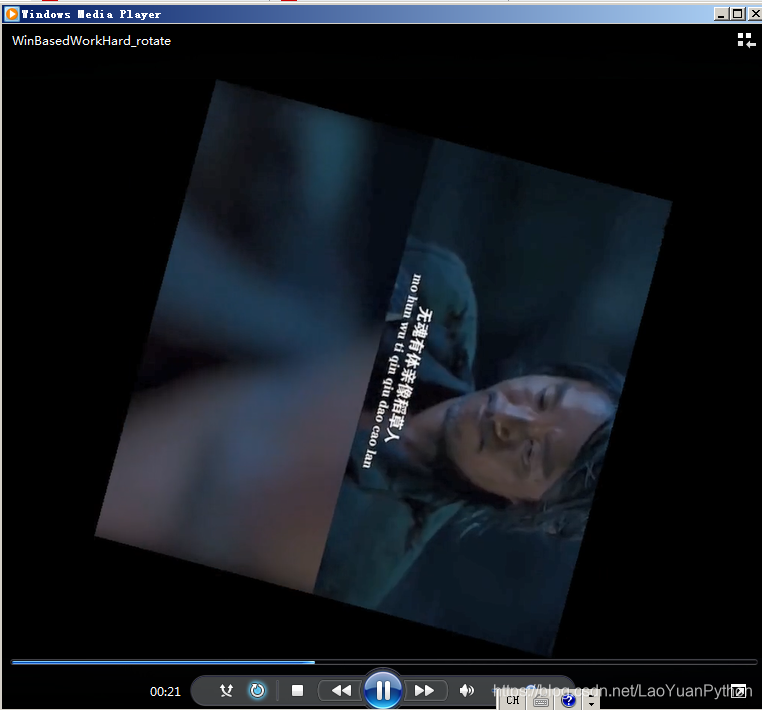Rewind with the previous button

pyautogui.click(x=341, y=691)
